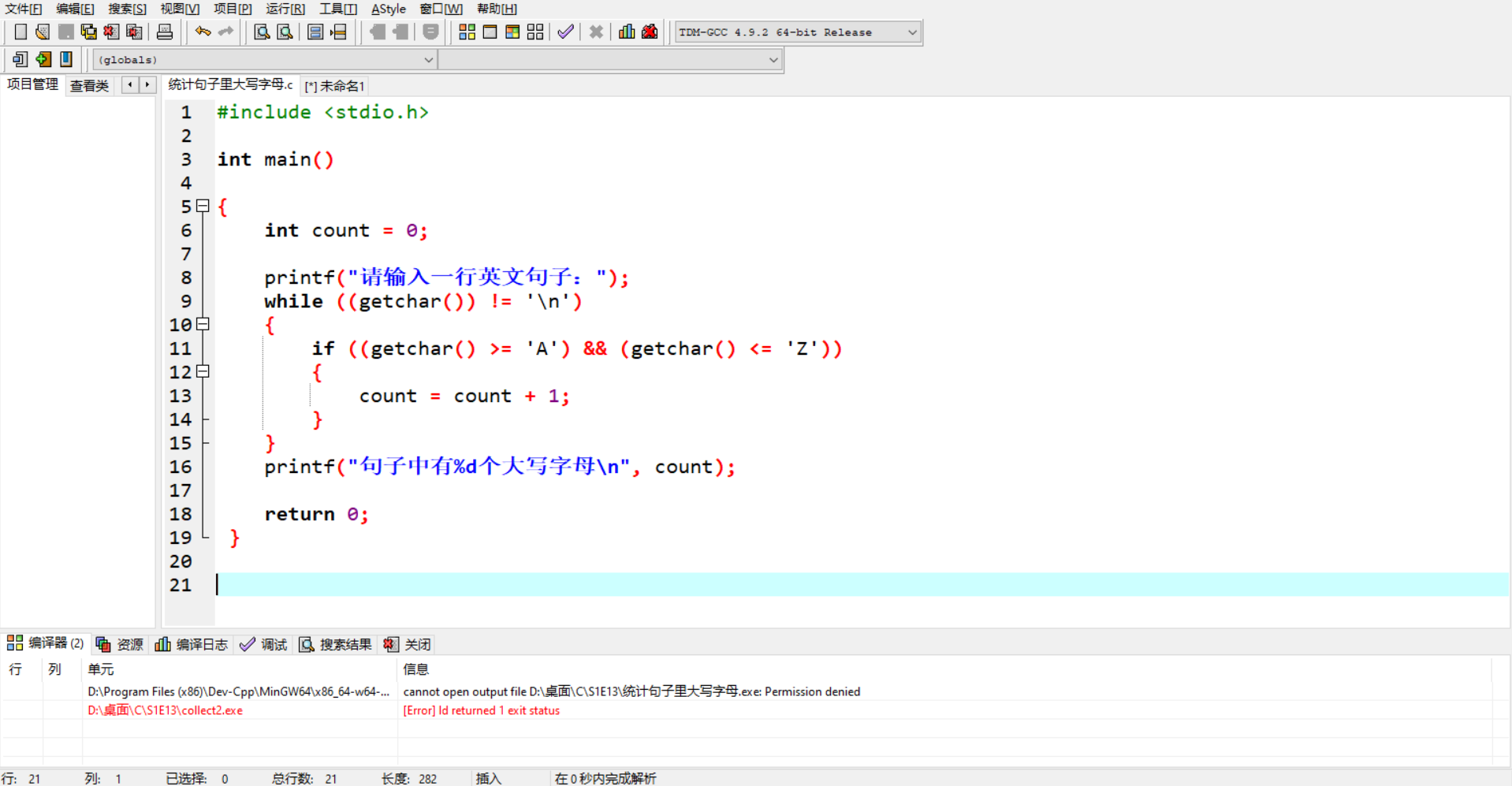Viewport: 1512px width, 786px height.
Task: Start debugging with the checkmark icon
Action: click(x=565, y=32)
